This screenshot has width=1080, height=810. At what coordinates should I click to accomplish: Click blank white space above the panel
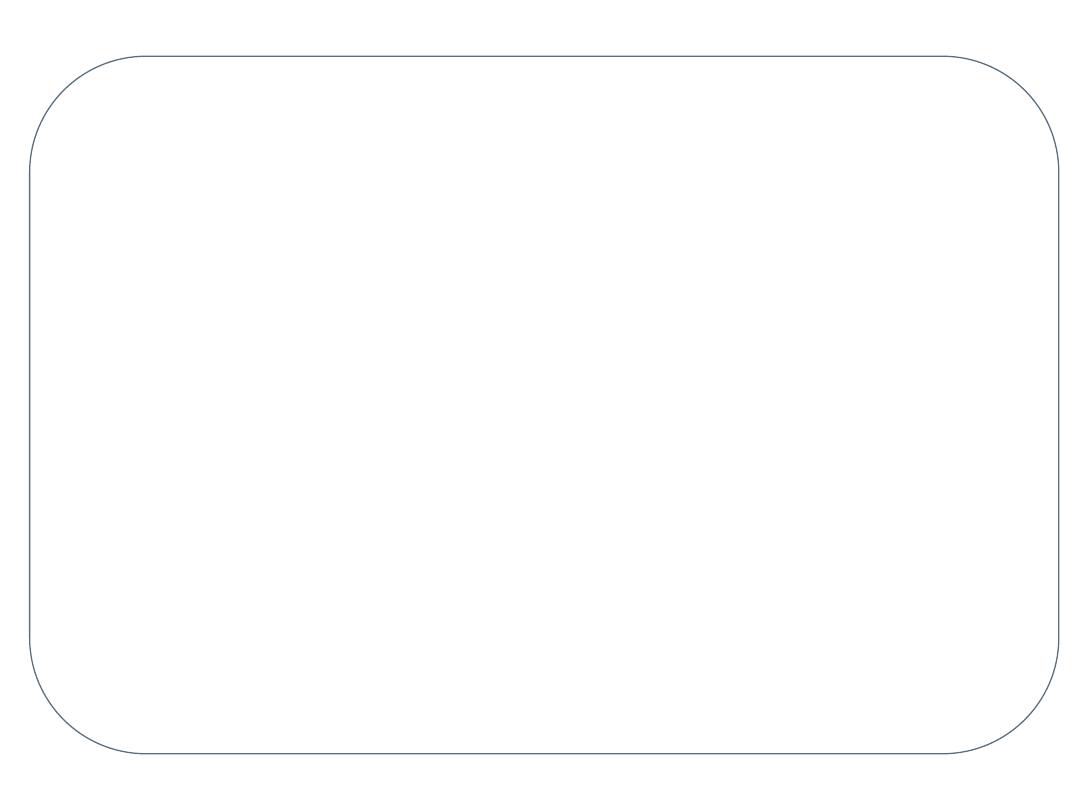[x=544, y=28]
